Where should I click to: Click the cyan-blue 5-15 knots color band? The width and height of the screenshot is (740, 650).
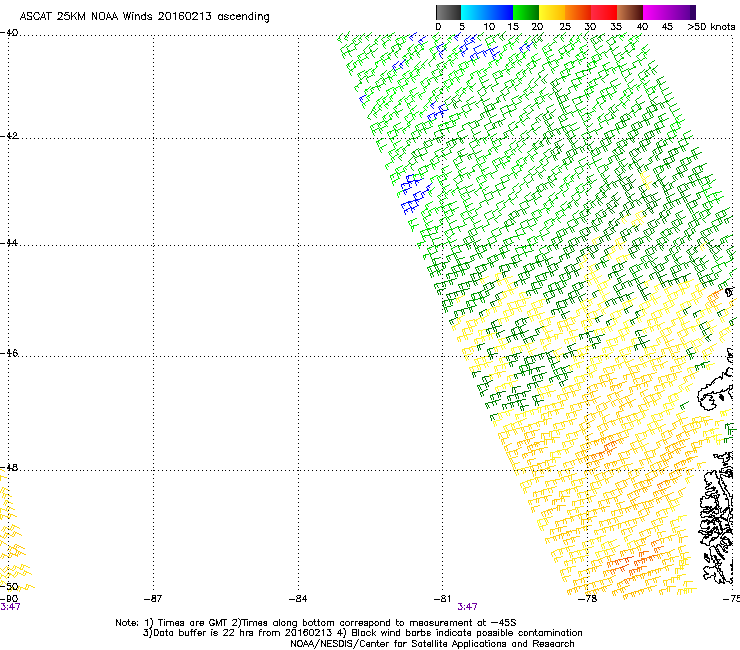487,12
